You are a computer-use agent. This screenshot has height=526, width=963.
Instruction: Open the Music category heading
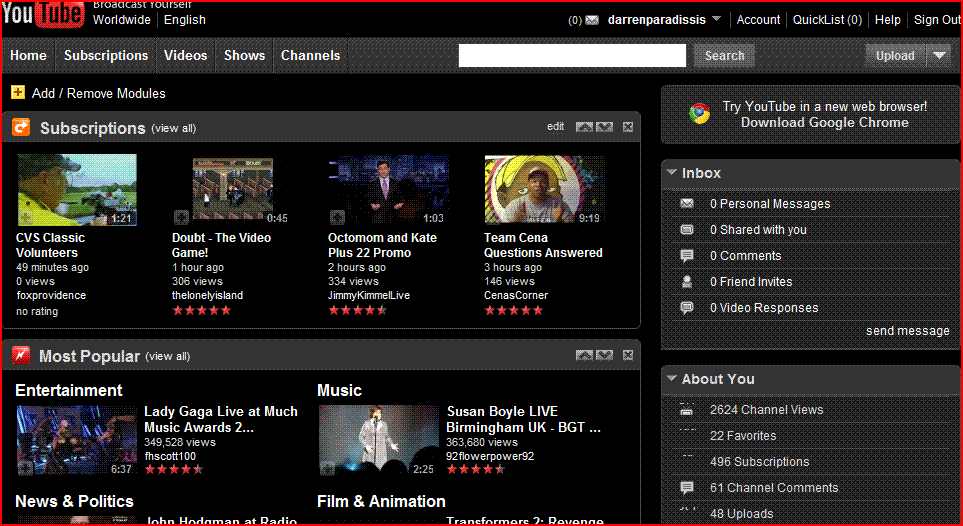click(x=340, y=390)
